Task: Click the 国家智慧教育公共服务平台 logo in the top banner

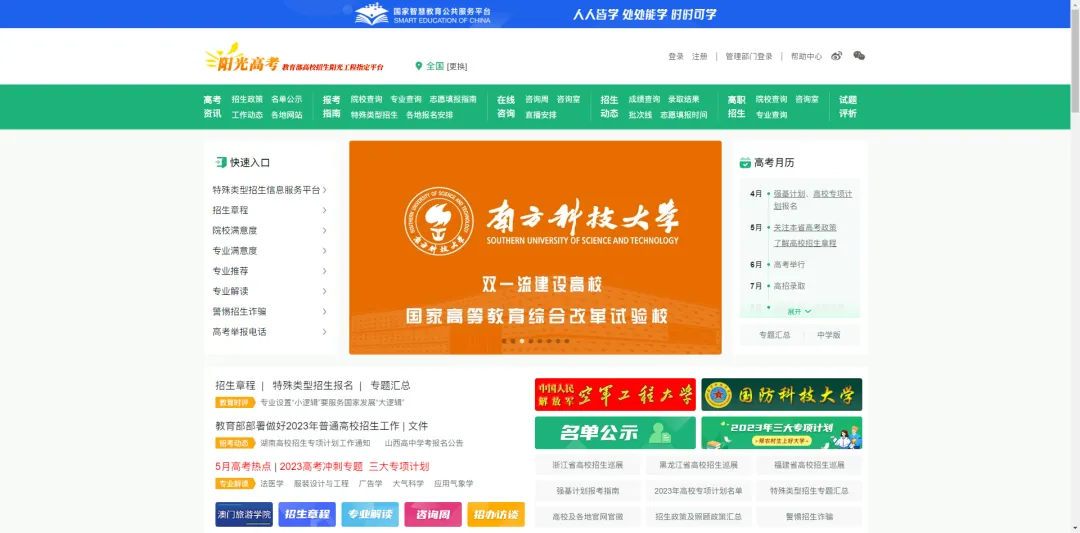Action: (x=422, y=14)
